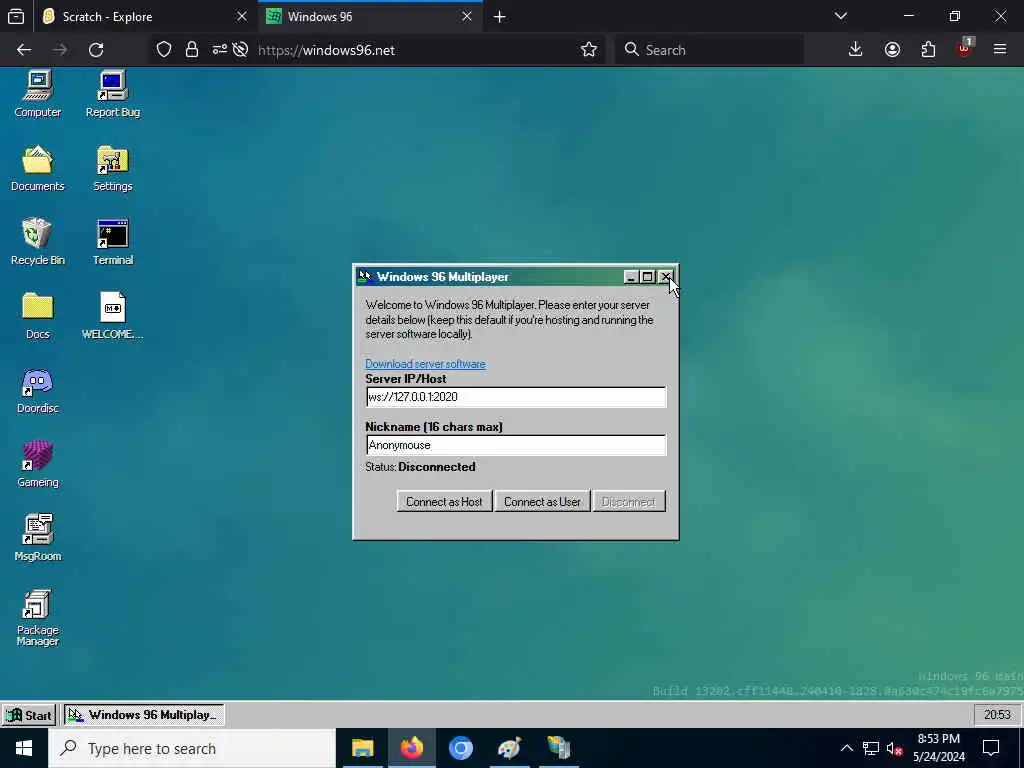Select the Windows 96 Multiplayer taskbar entry
This screenshot has height=768, width=1024.
(x=144, y=715)
